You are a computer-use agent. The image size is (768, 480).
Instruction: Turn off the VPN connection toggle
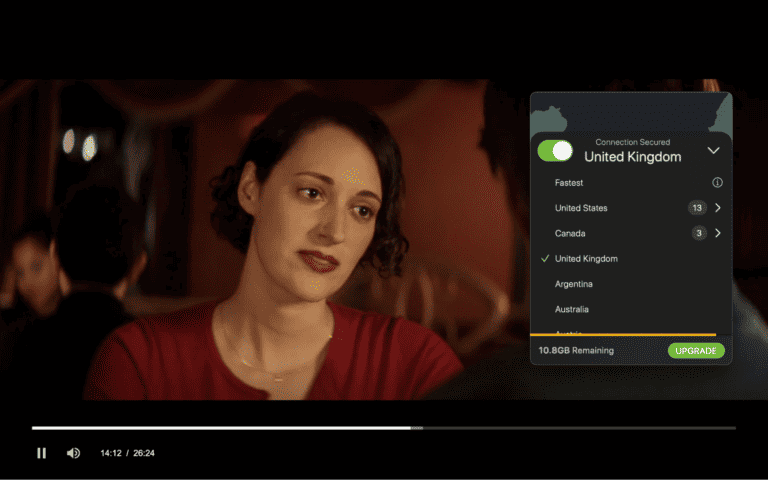point(555,151)
